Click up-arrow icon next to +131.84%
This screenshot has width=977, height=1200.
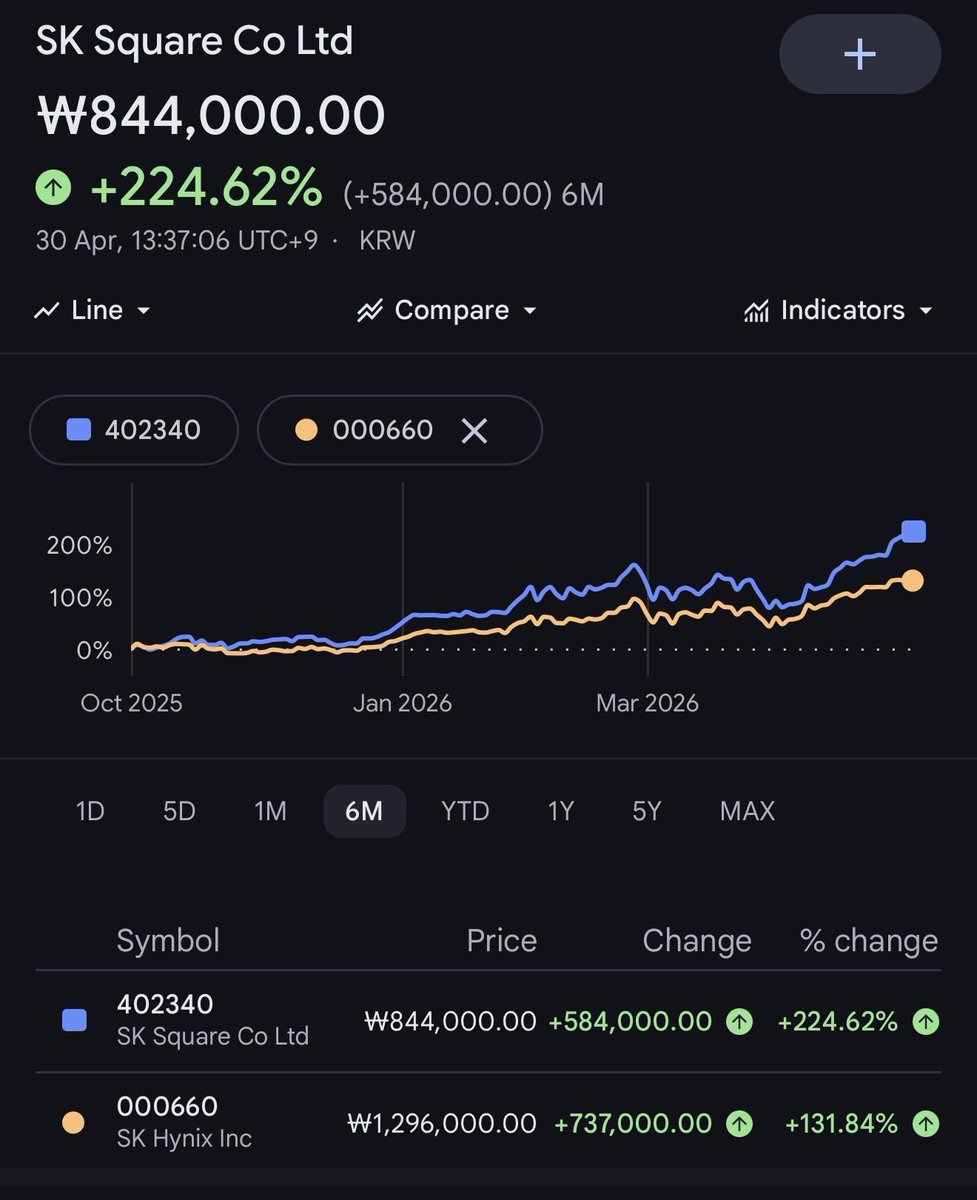(x=926, y=1124)
